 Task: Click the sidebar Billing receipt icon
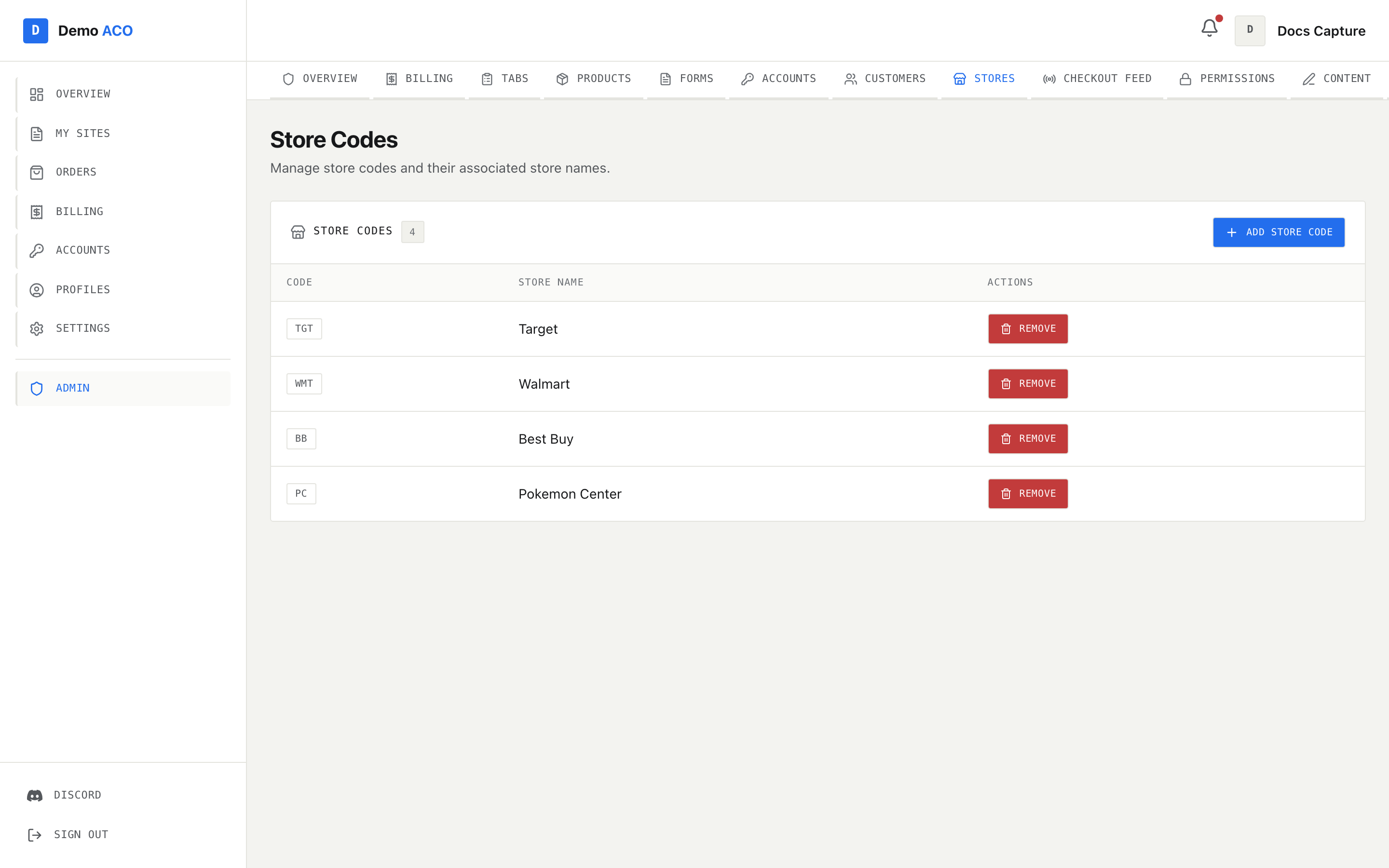click(37, 212)
